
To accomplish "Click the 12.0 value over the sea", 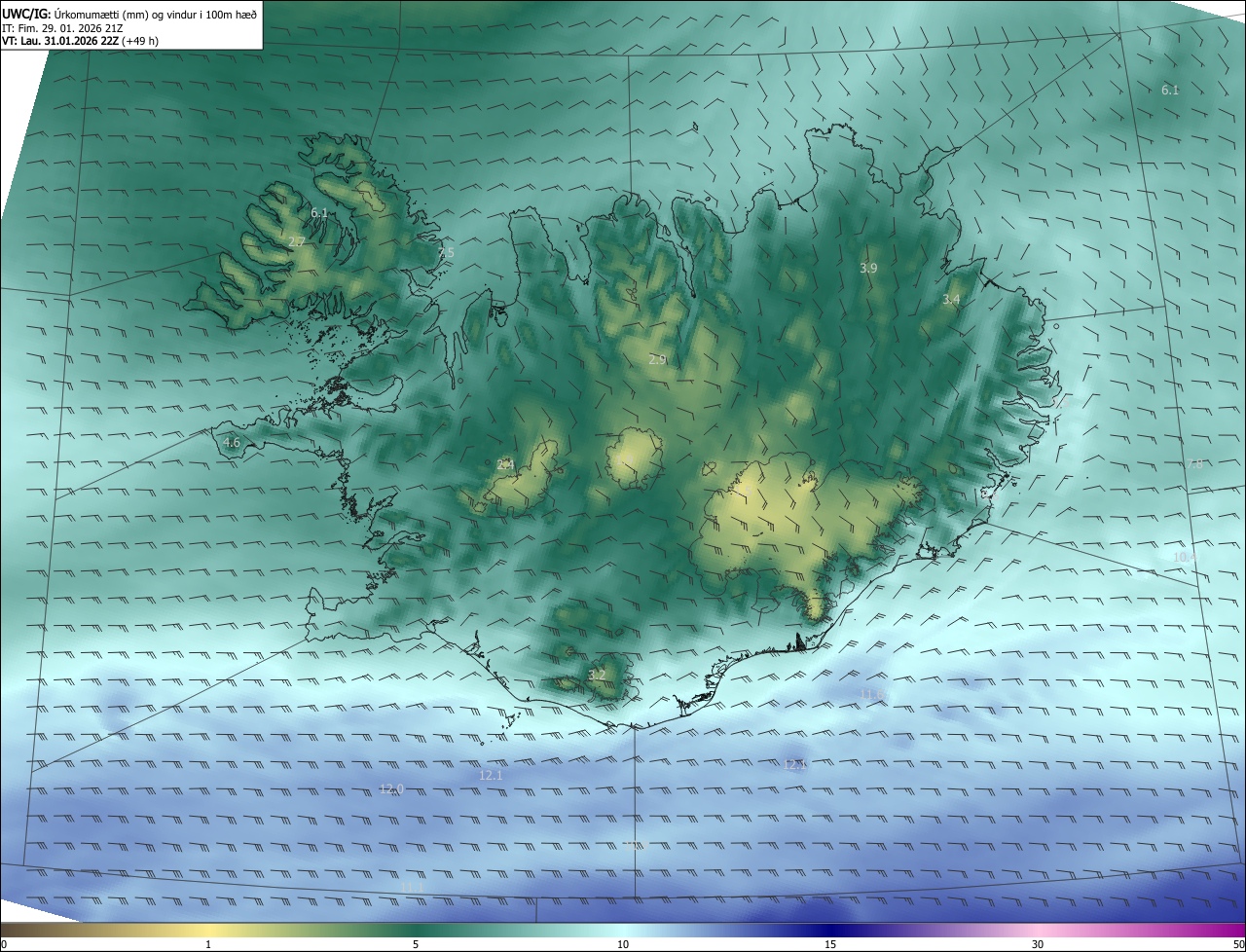I will 391,789.
